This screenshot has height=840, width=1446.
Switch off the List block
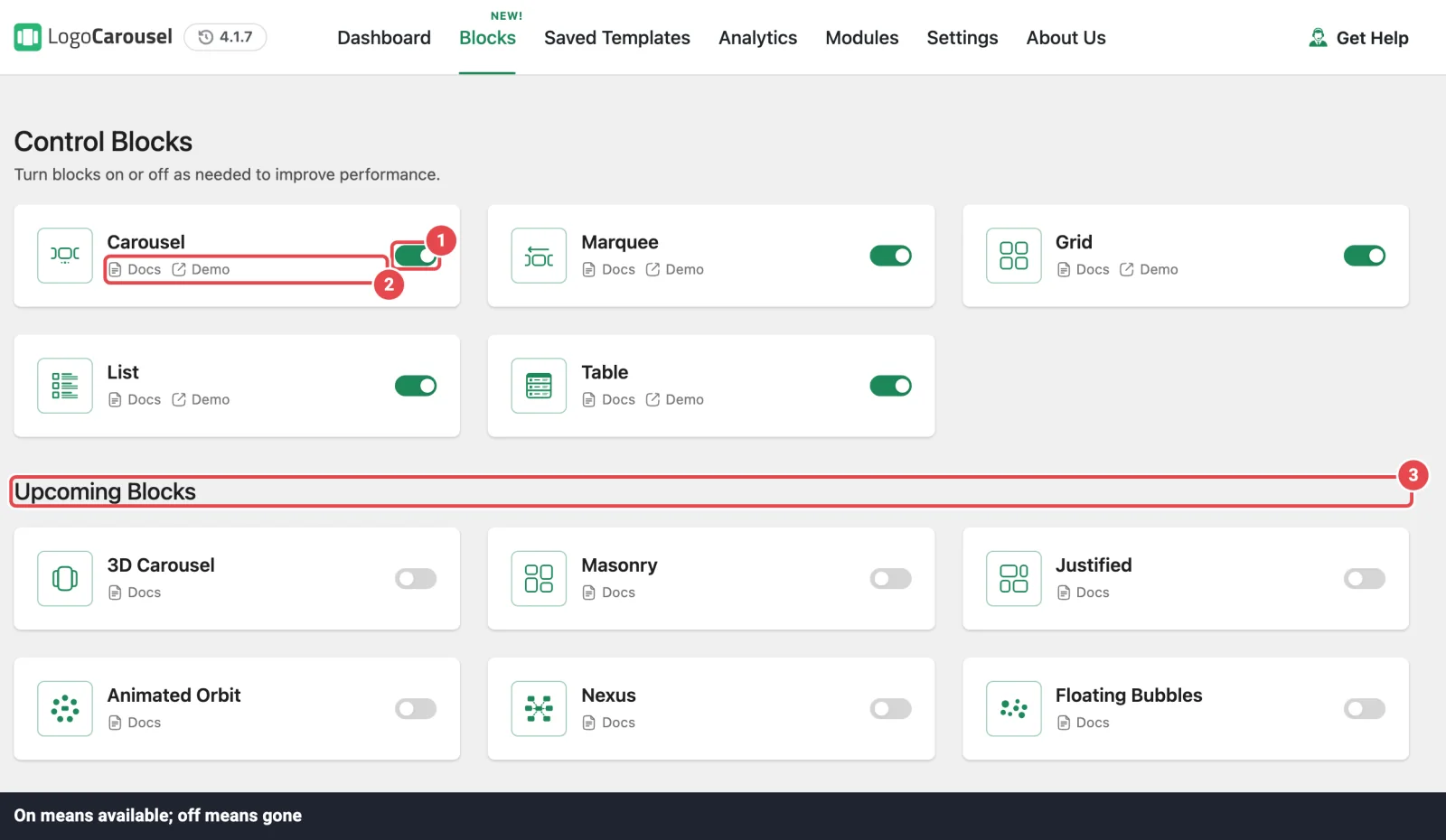[x=416, y=386]
